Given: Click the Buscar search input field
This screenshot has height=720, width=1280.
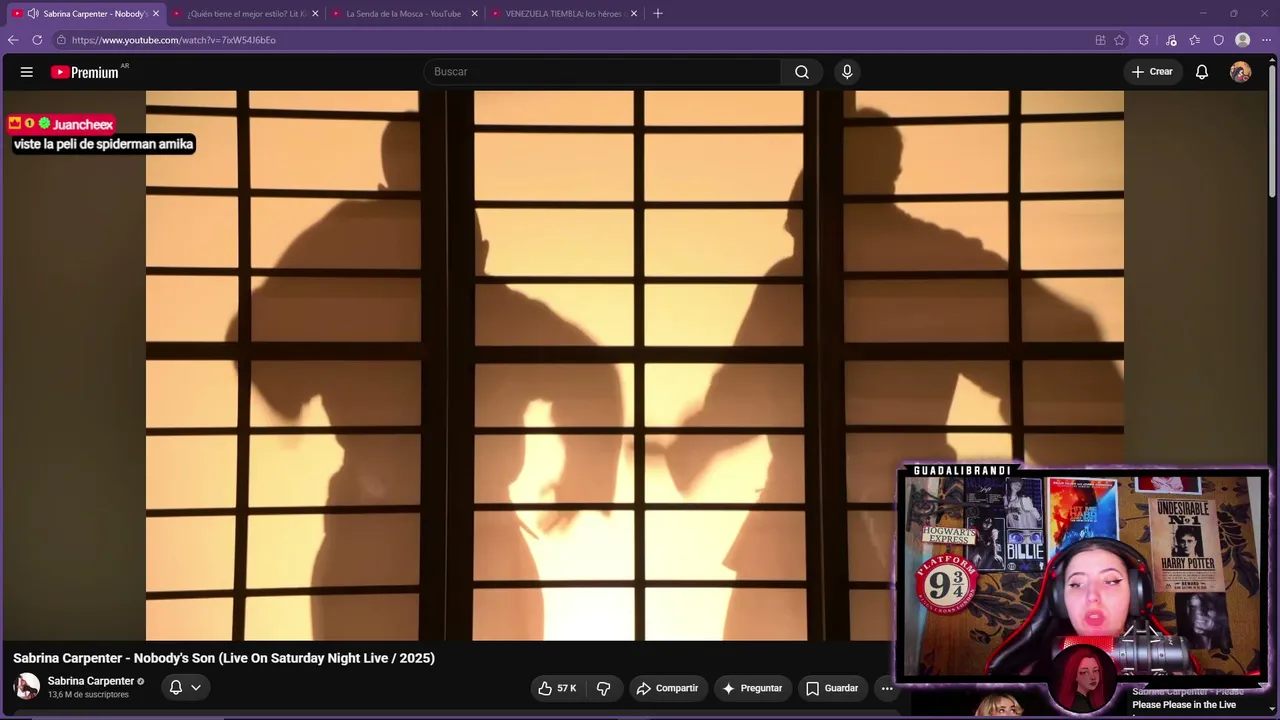Looking at the screenshot, I should pos(603,72).
